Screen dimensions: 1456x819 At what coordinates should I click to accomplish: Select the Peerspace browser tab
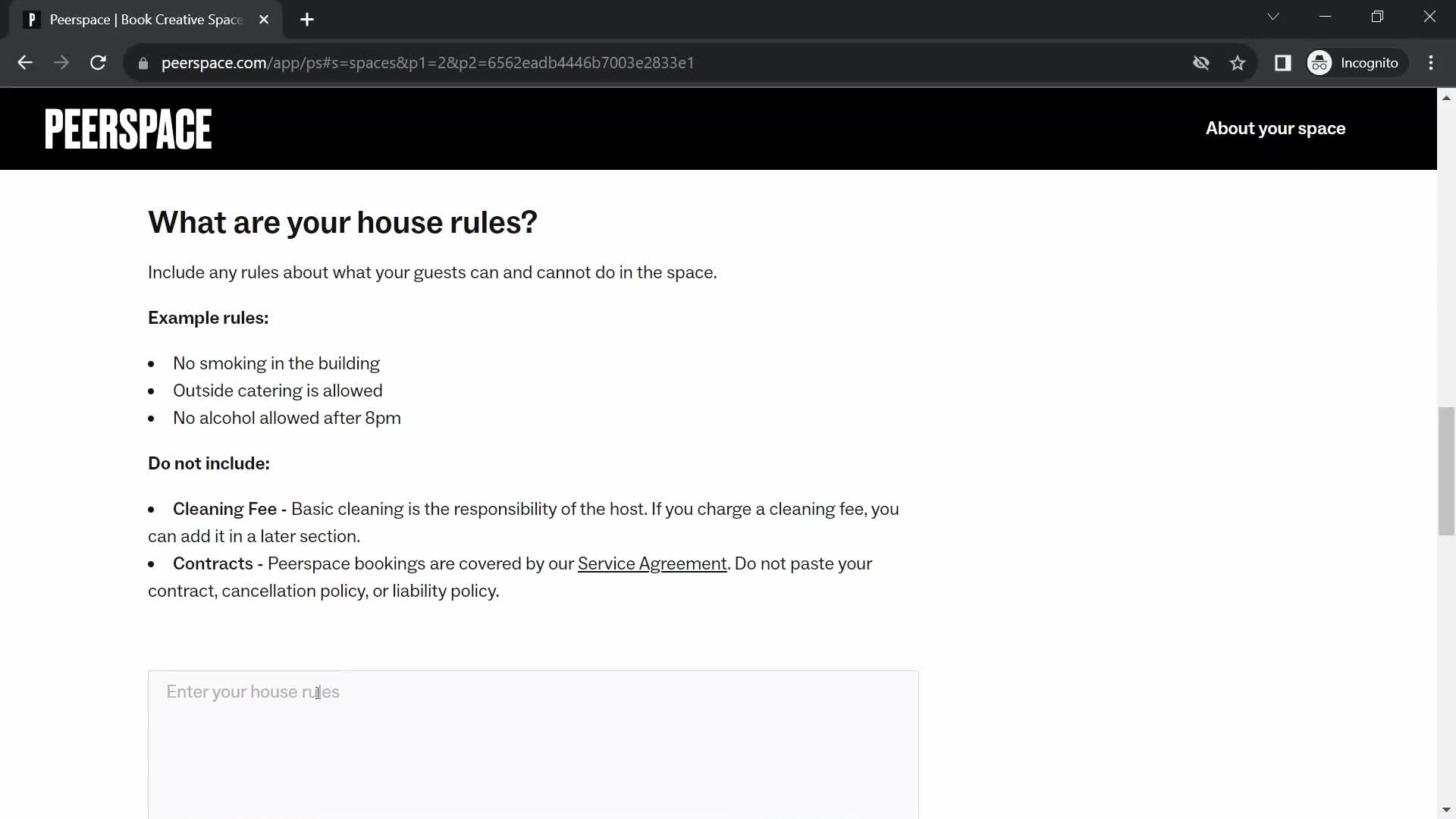click(146, 19)
